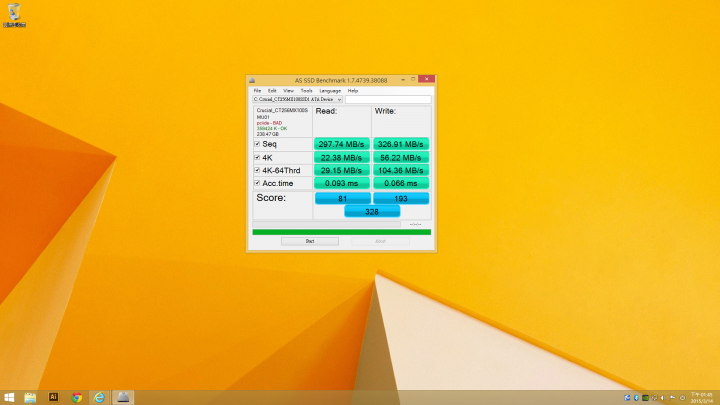Open the Help menu
This screenshot has width=720, height=405.
pyautogui.click(x=353, y=91)
